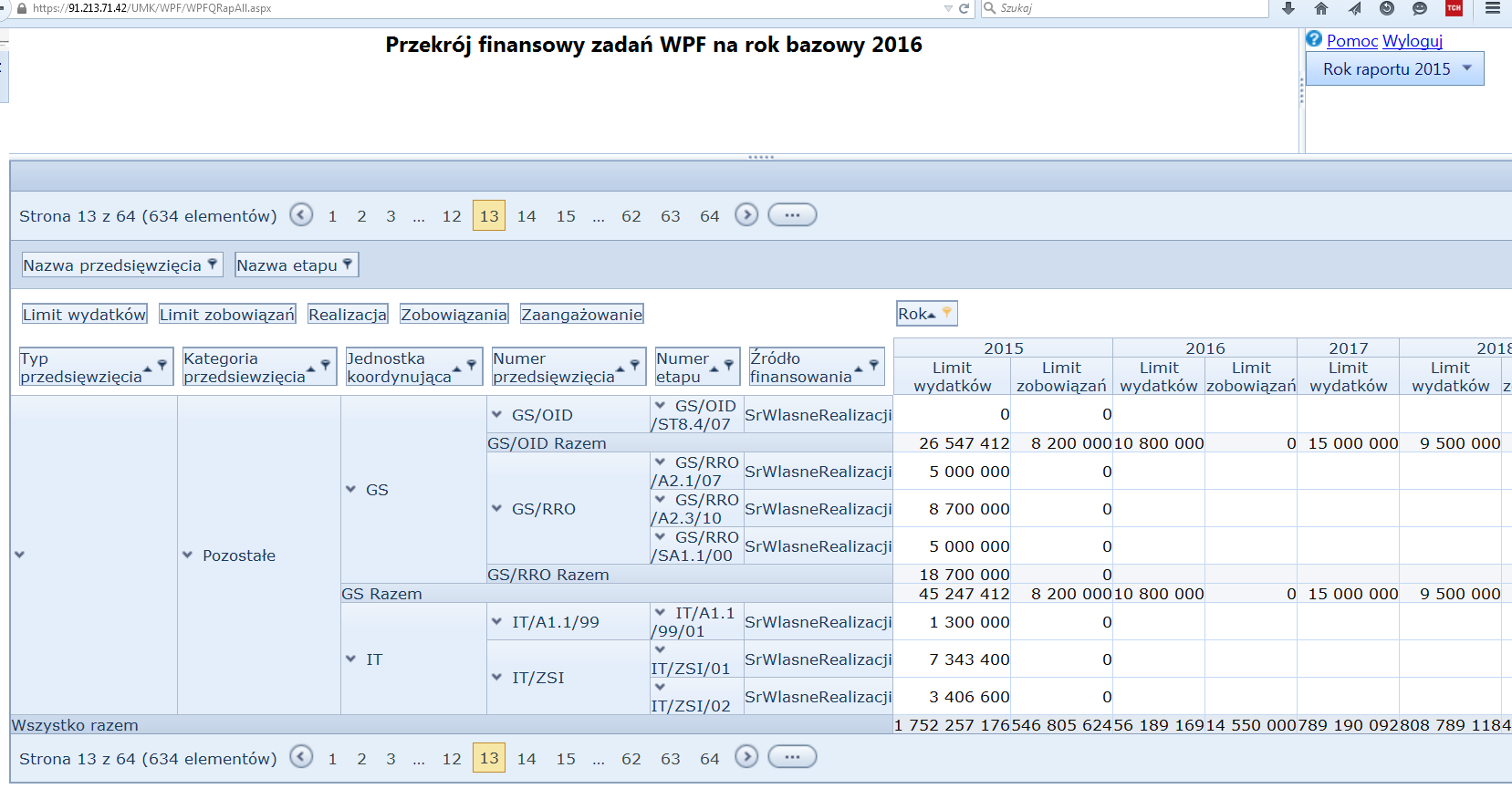The height and width of the screenshot is (789, 1512).
Task: Select the Zaangażowanie data field
Action: pos(582,314)
